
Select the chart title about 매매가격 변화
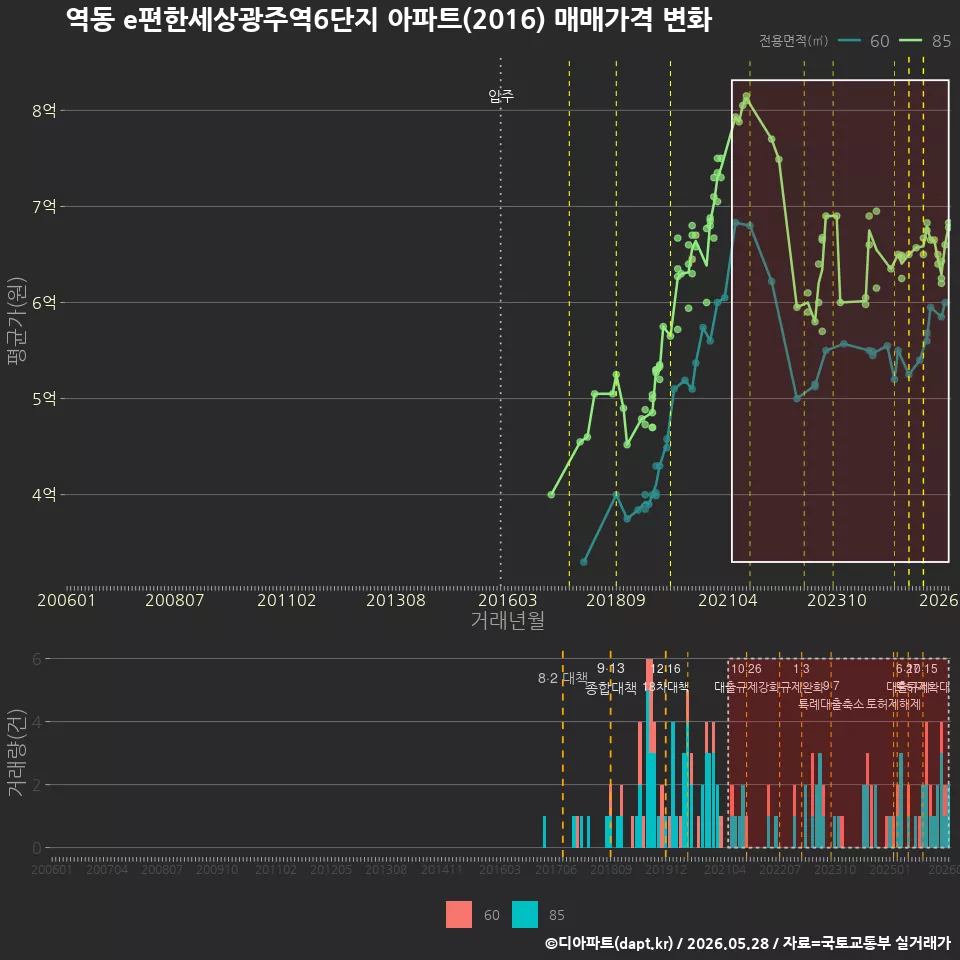click(x=389, y=20)
